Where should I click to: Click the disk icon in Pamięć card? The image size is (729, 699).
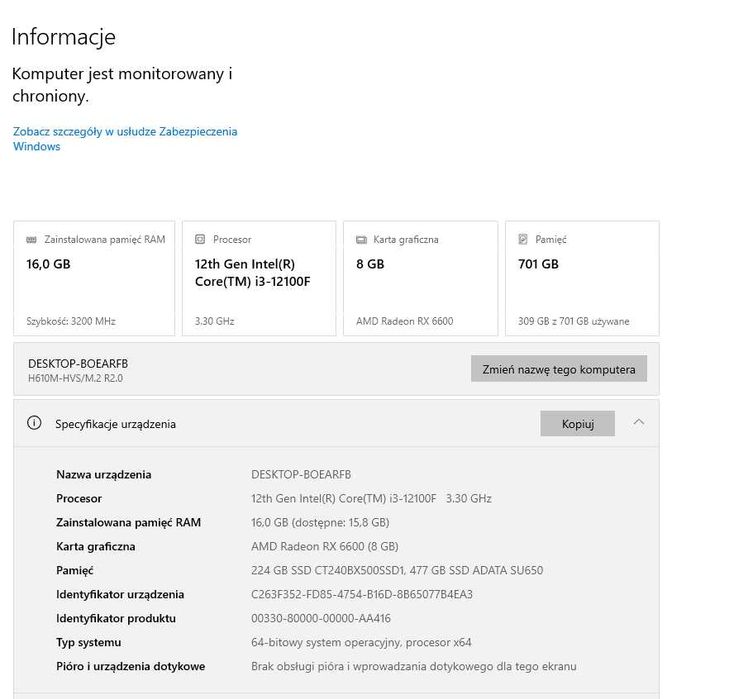[523, 239]
